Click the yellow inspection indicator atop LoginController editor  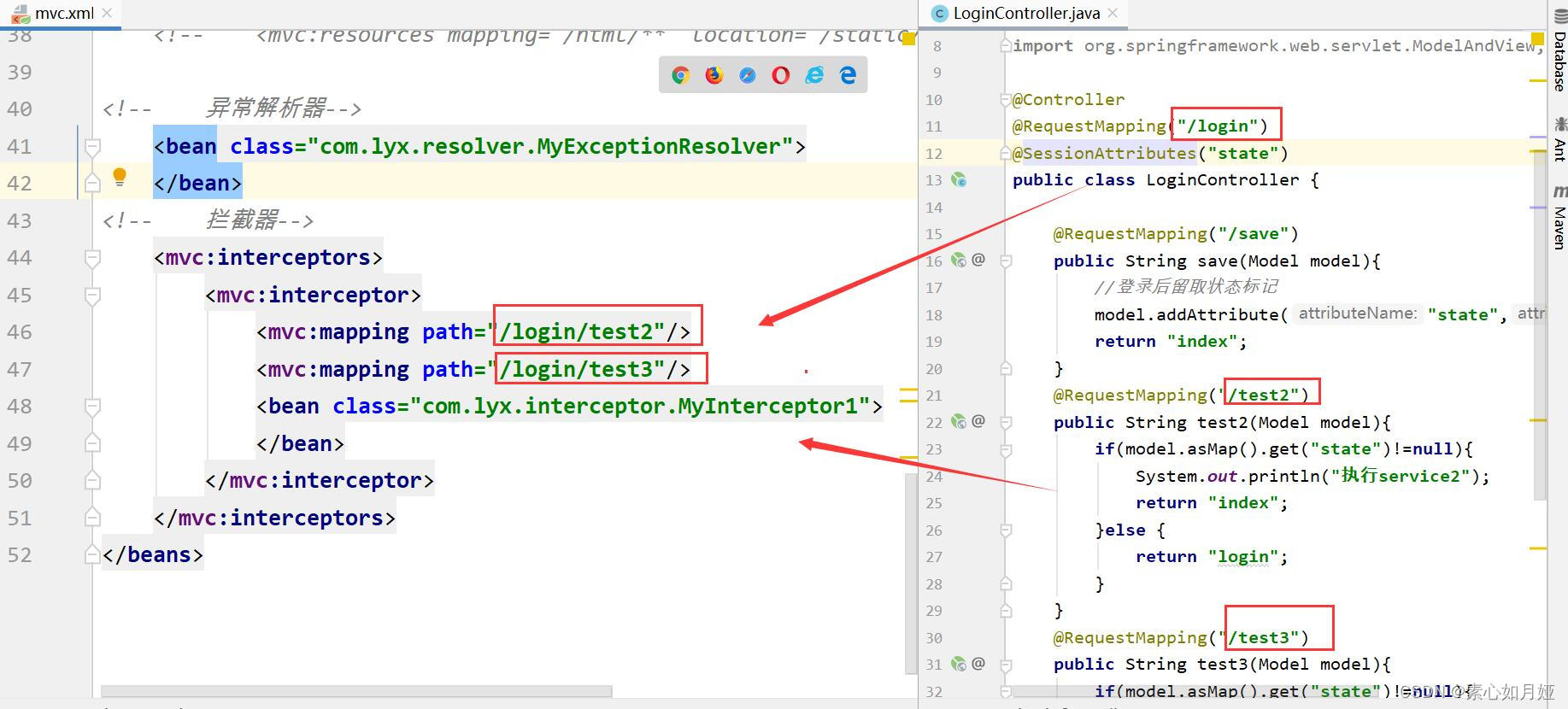(1537, 38)
